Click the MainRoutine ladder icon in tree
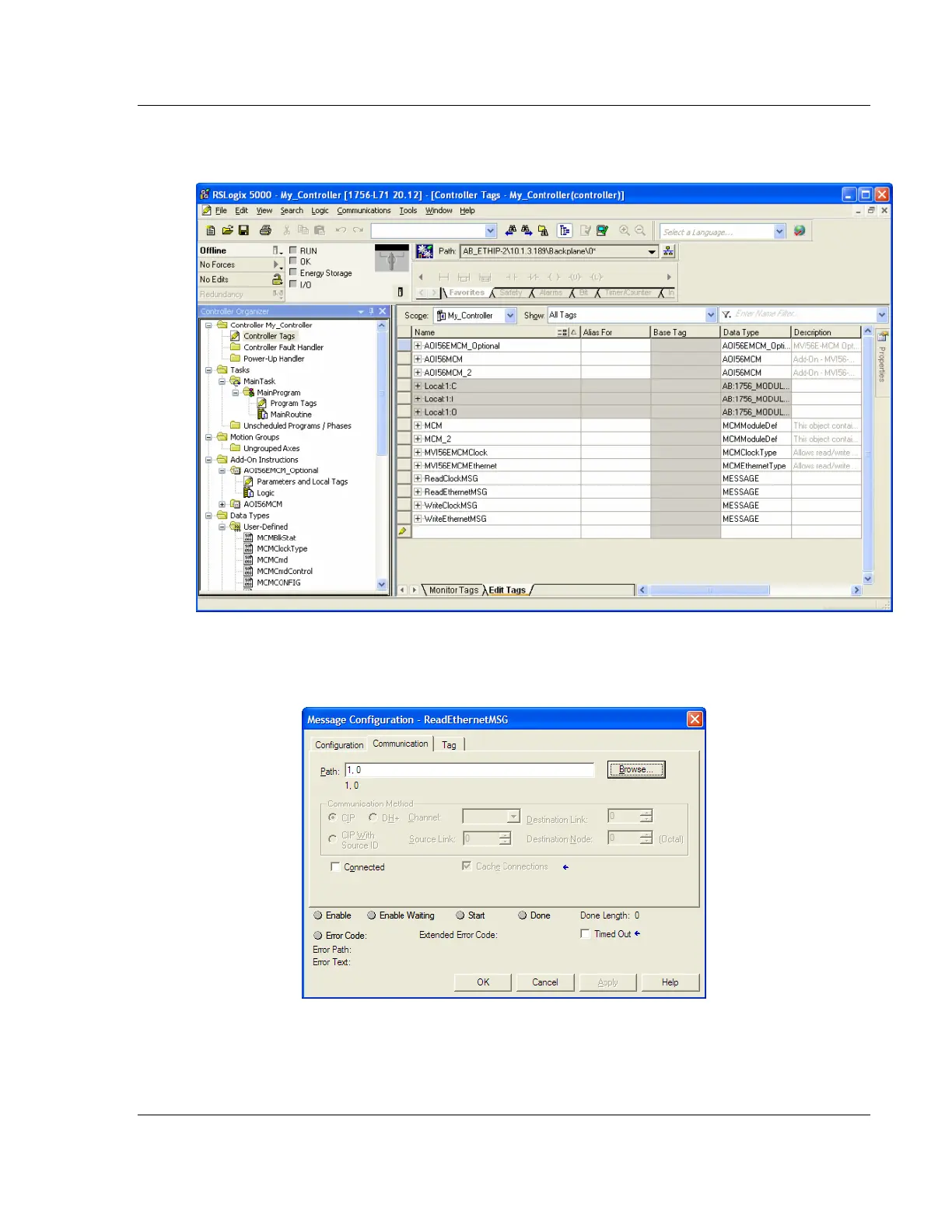The width and height of the screenshot is (952, 1232). [263, 415]
